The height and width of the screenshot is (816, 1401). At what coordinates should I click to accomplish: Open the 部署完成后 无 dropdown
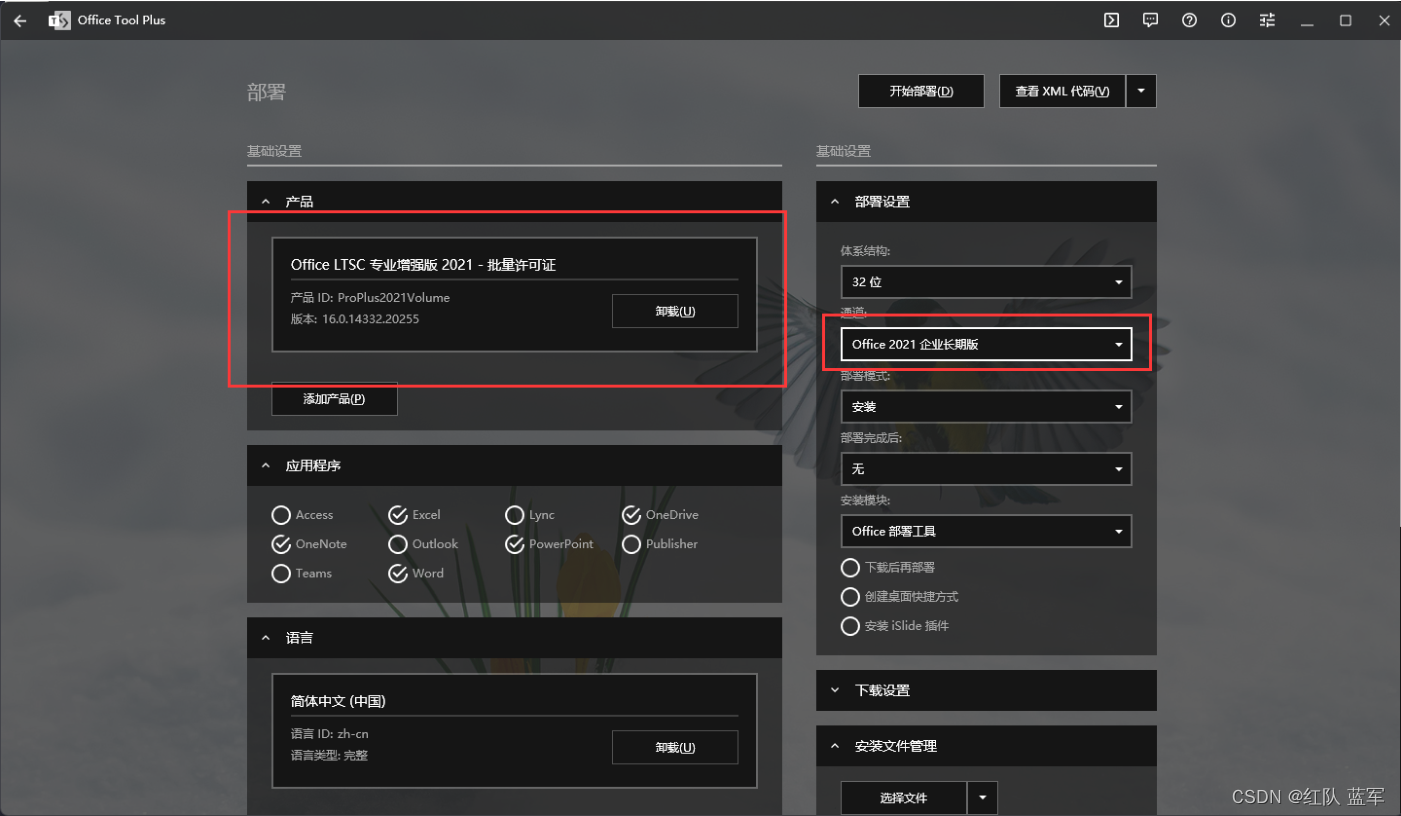pos(986,469)
